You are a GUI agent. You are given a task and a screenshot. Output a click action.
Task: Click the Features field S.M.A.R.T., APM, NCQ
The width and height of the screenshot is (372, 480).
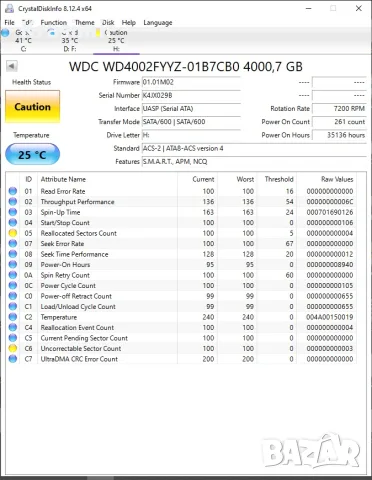pos(254,162)
